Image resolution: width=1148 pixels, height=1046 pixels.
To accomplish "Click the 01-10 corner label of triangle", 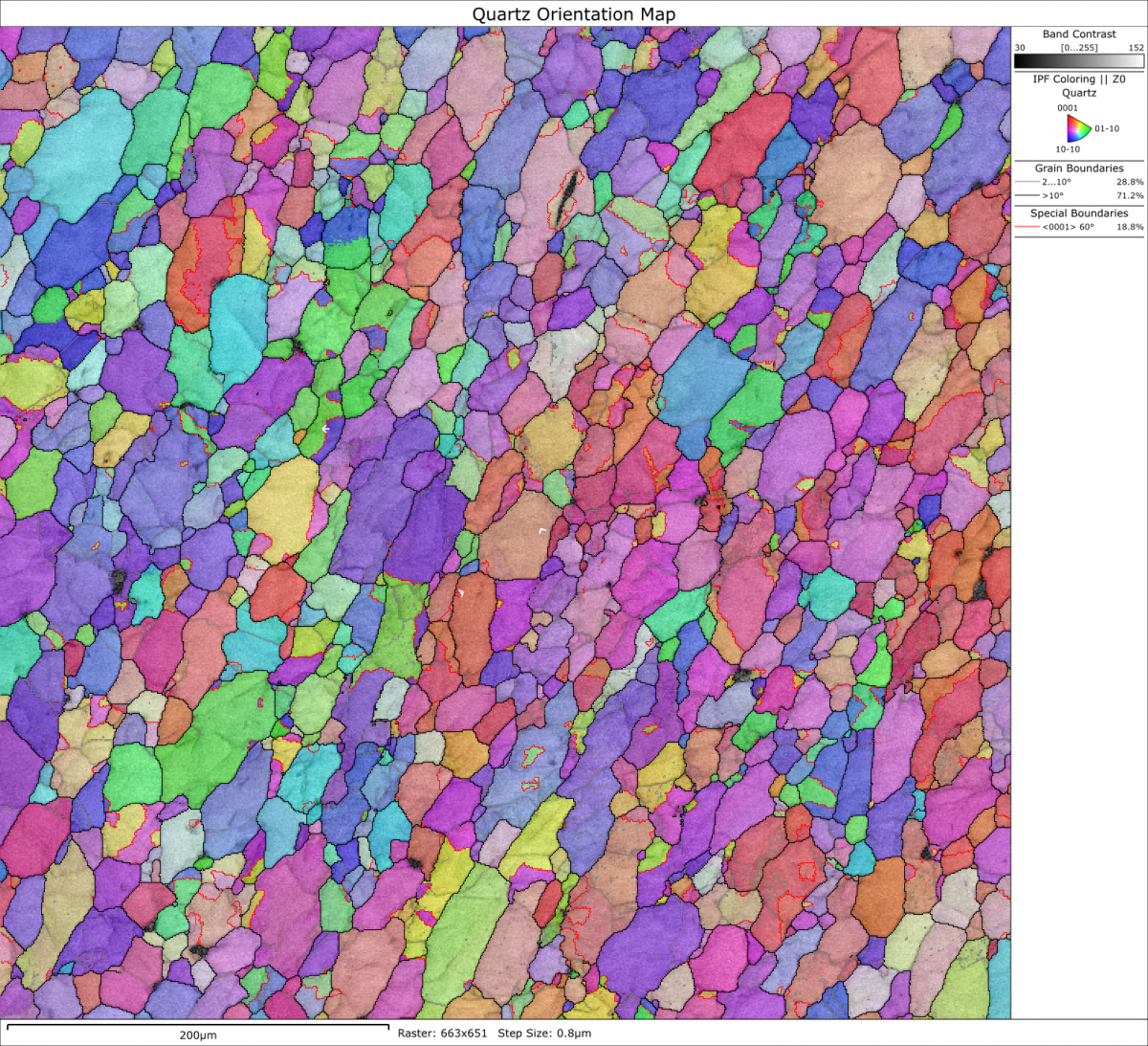I will pos(1107,129).
